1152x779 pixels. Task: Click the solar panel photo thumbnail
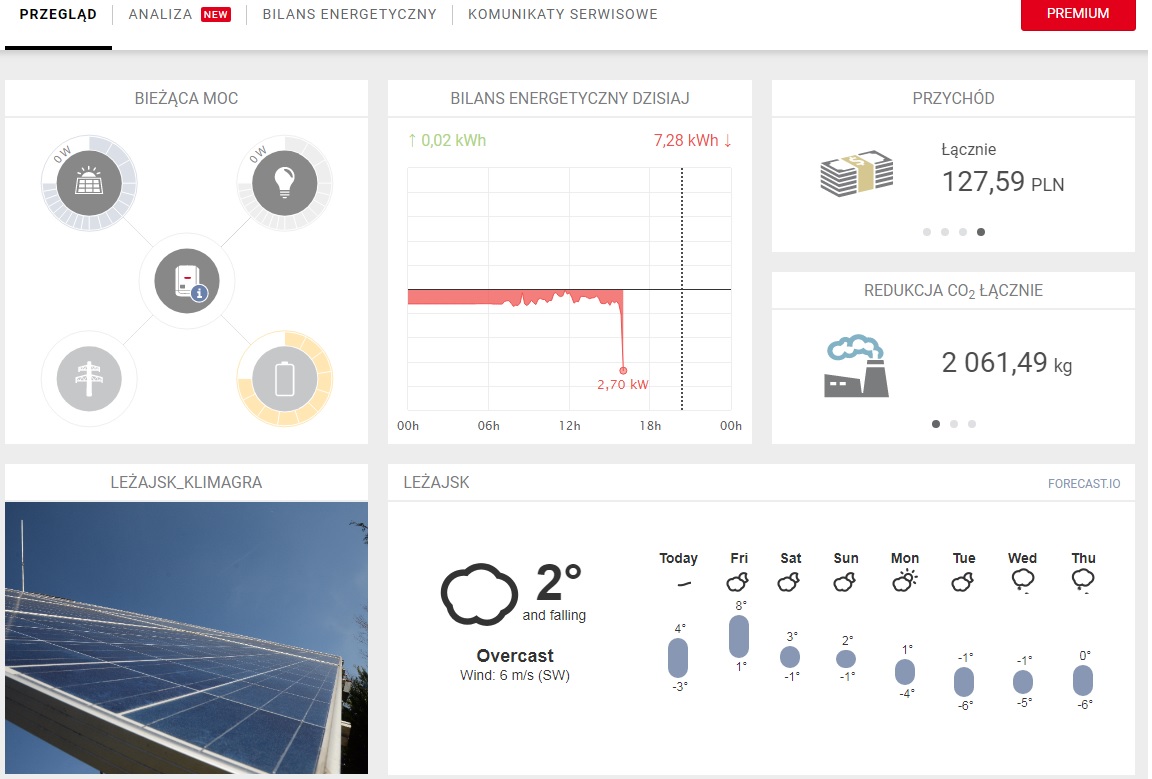coord(187,638)
